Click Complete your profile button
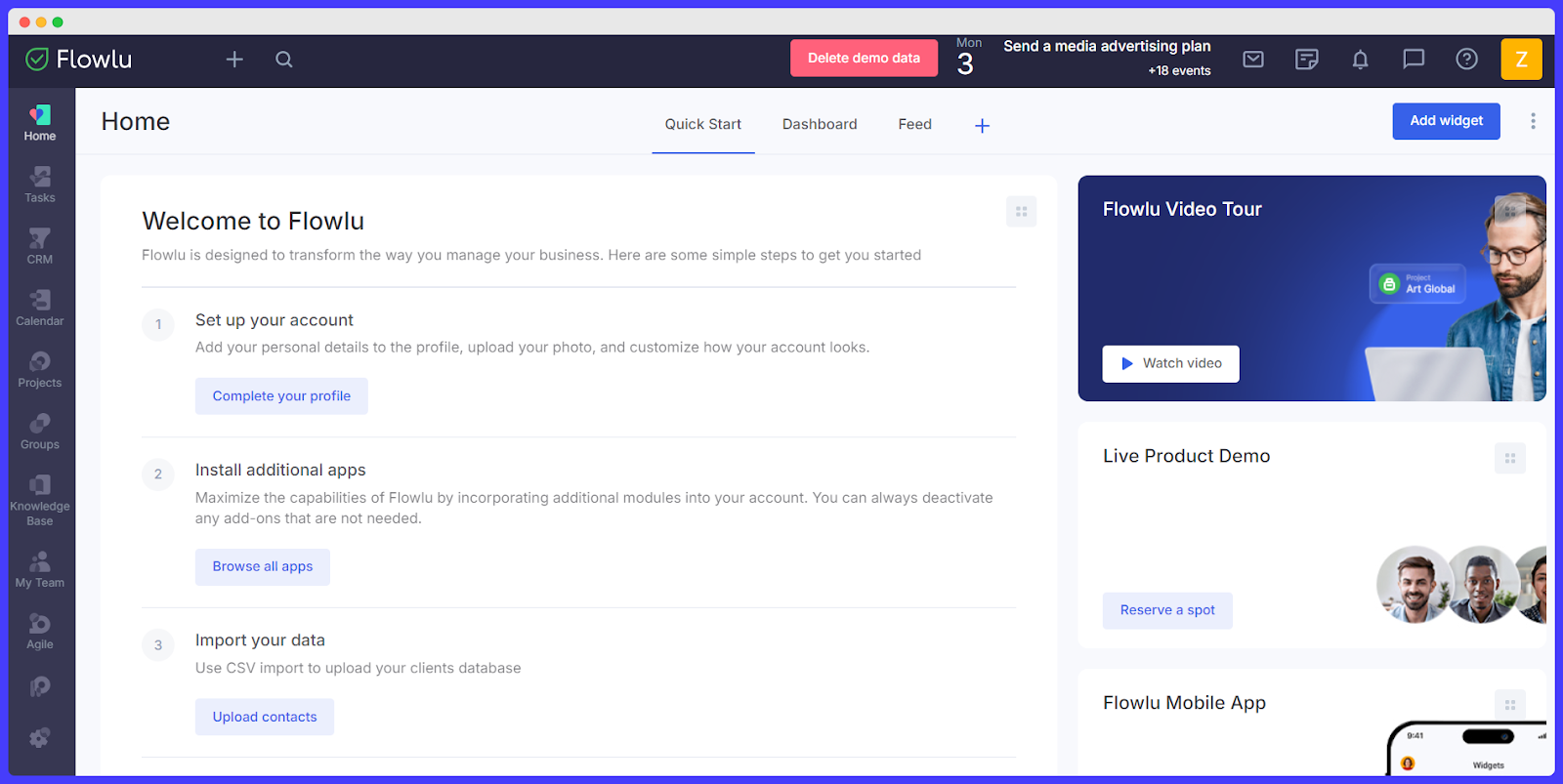 tap(281, 396)
